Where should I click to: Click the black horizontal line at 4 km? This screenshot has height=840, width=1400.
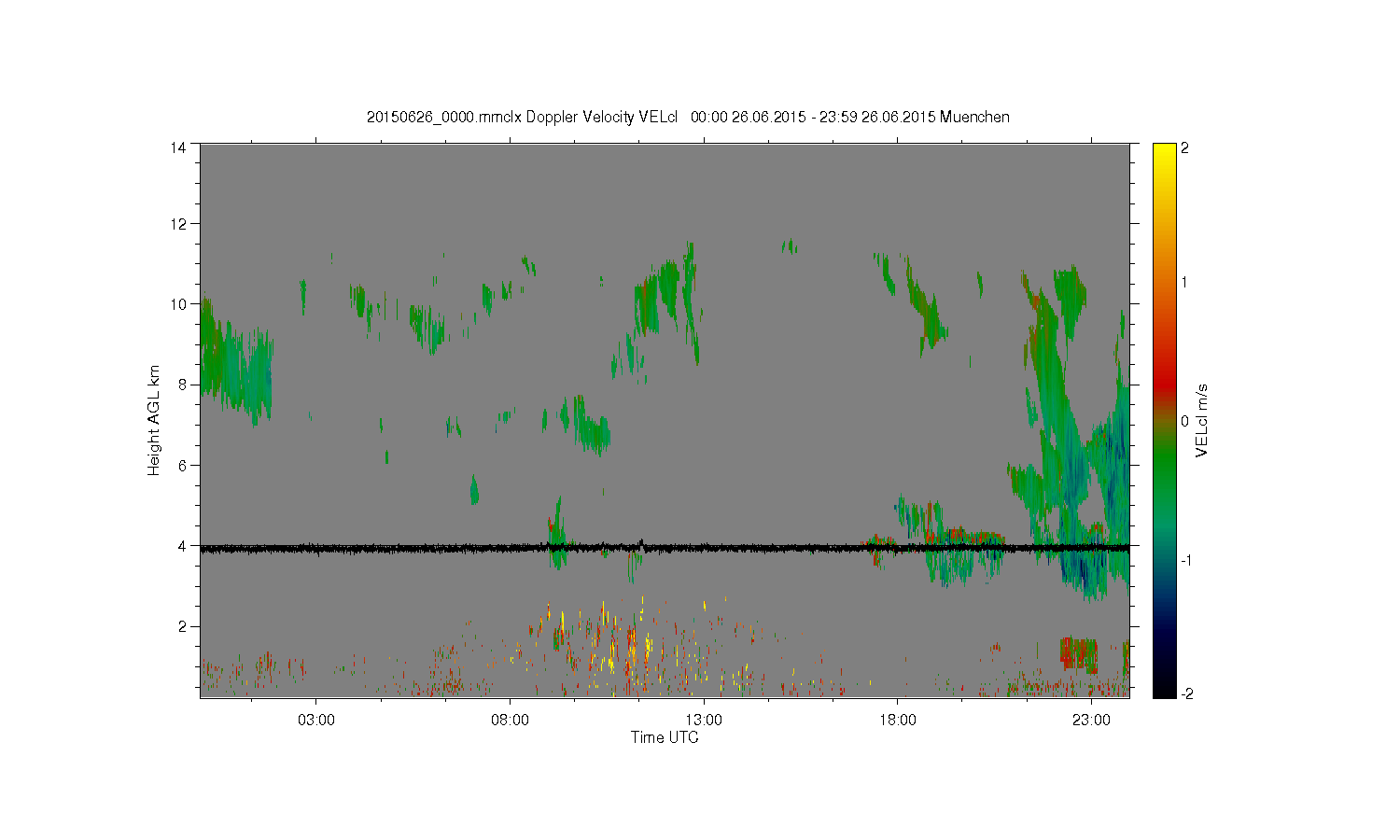coord(665,549)
